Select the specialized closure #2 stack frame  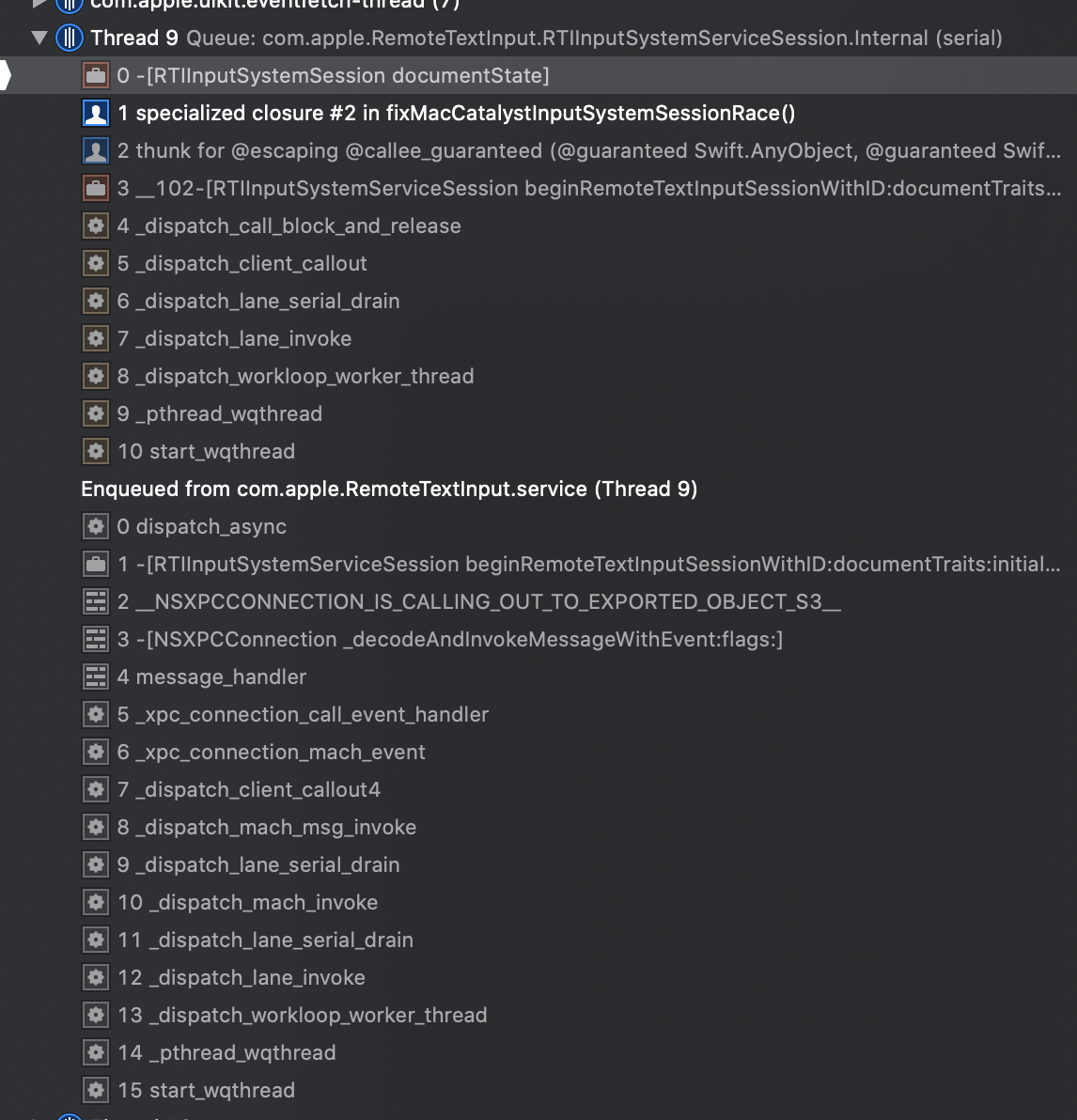point(456,113)
